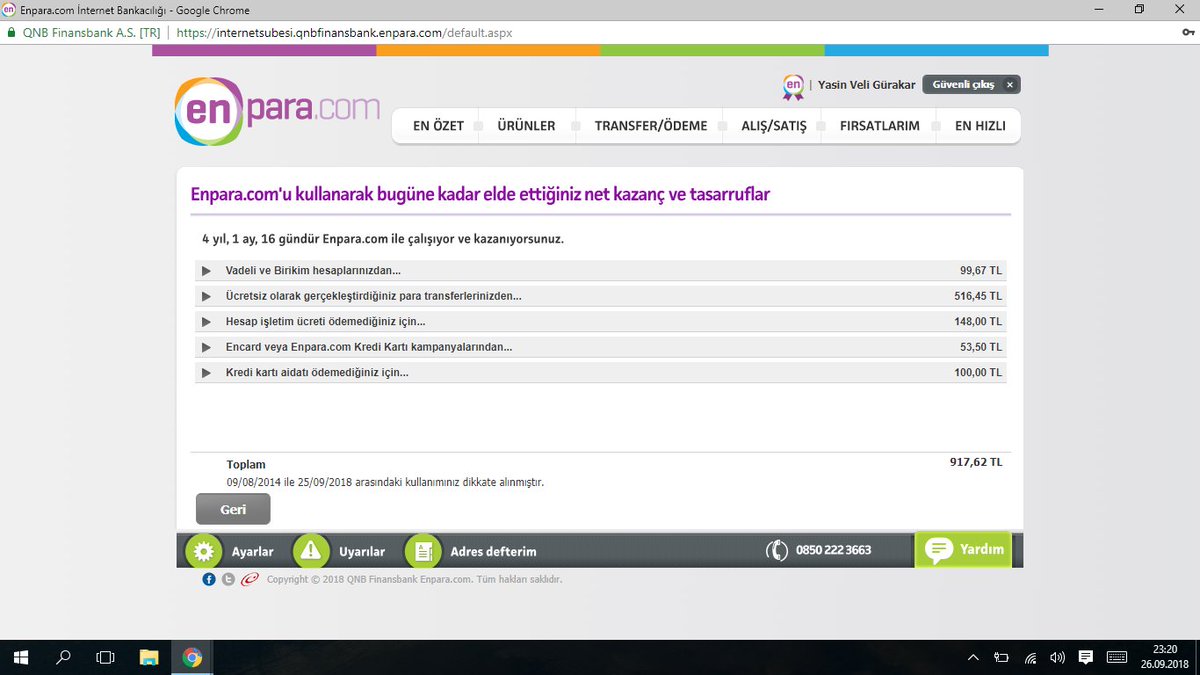
Task: Click the QNB Finansbank A.S. [TR] certificate label
Action: tap(90, 32)
